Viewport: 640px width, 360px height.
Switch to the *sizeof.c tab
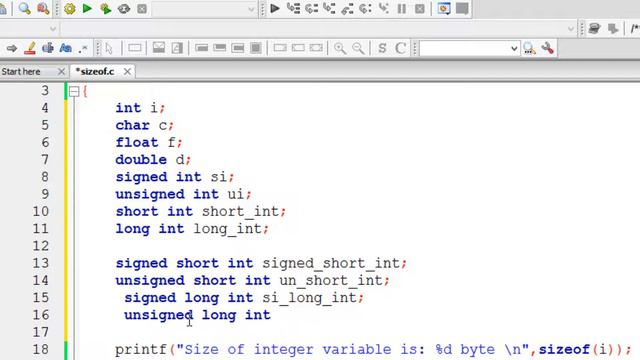[x=95, y=71]
